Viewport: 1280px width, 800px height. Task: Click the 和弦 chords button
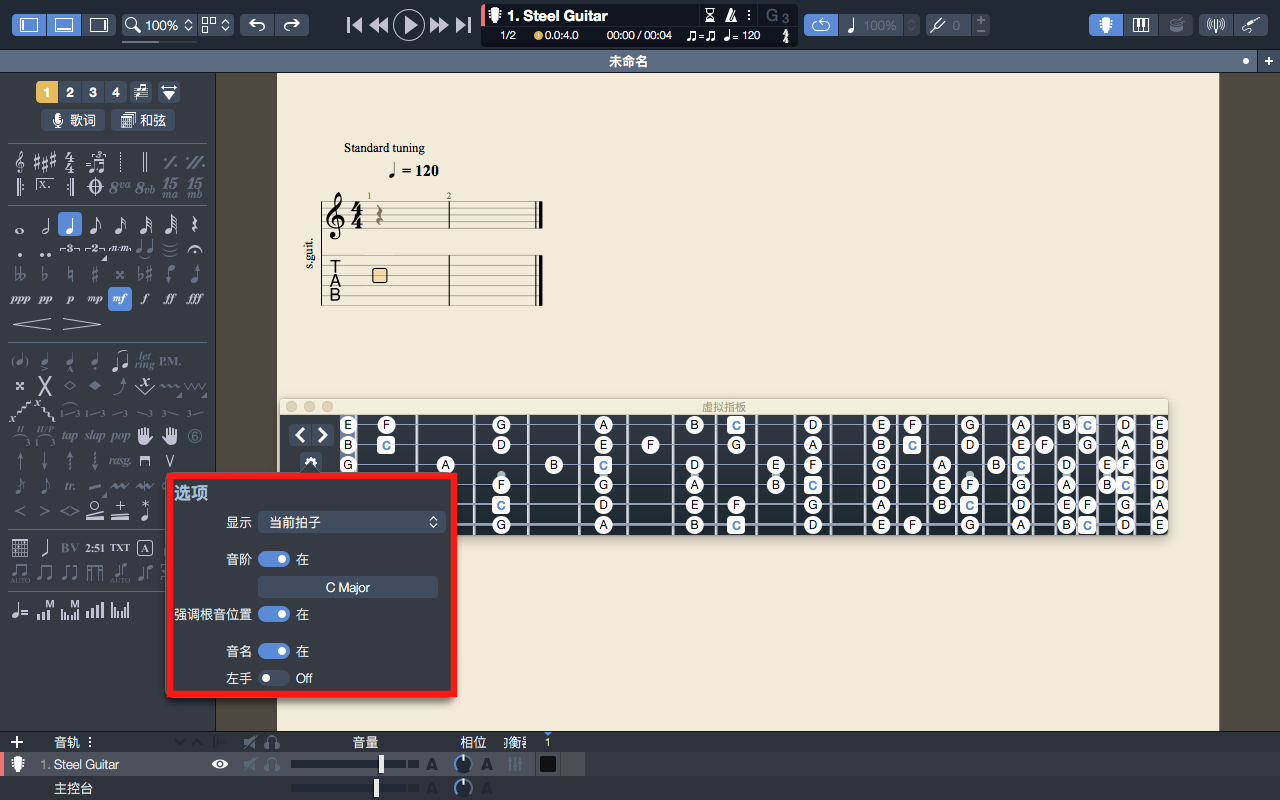(143, 120)
